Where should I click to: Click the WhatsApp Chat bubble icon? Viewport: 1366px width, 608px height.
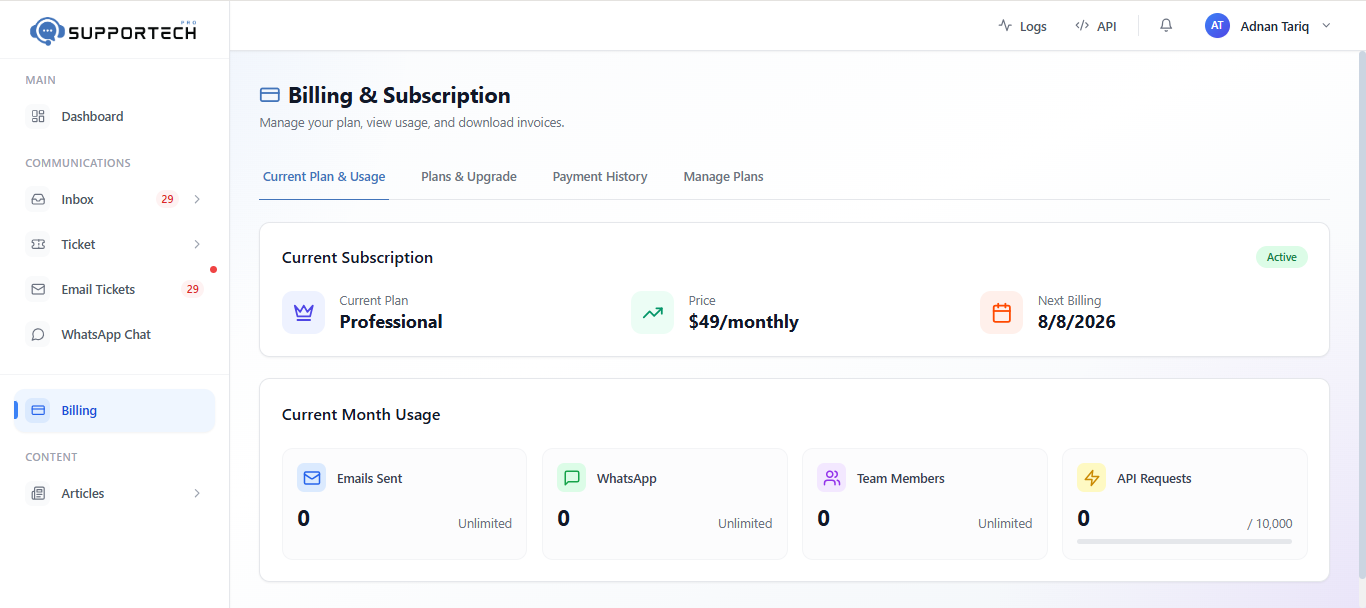point(38,334)
